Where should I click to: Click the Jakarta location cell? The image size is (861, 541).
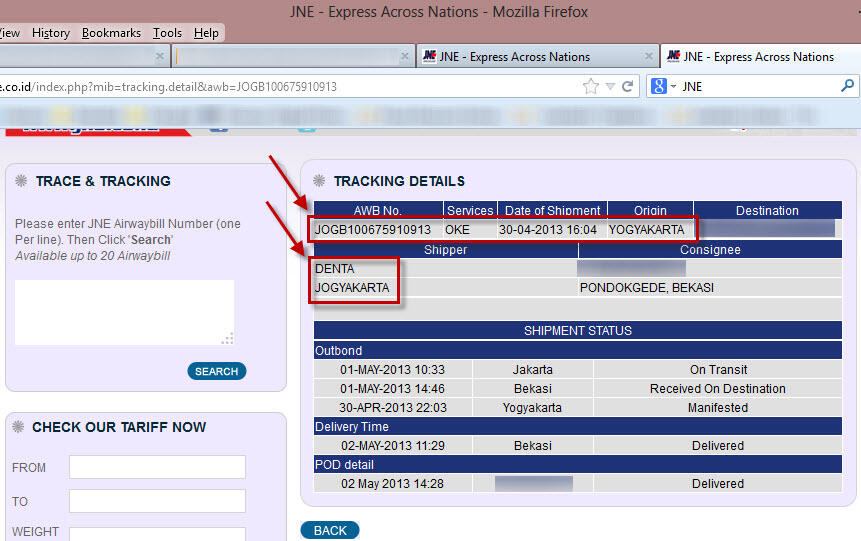(533, 370)
